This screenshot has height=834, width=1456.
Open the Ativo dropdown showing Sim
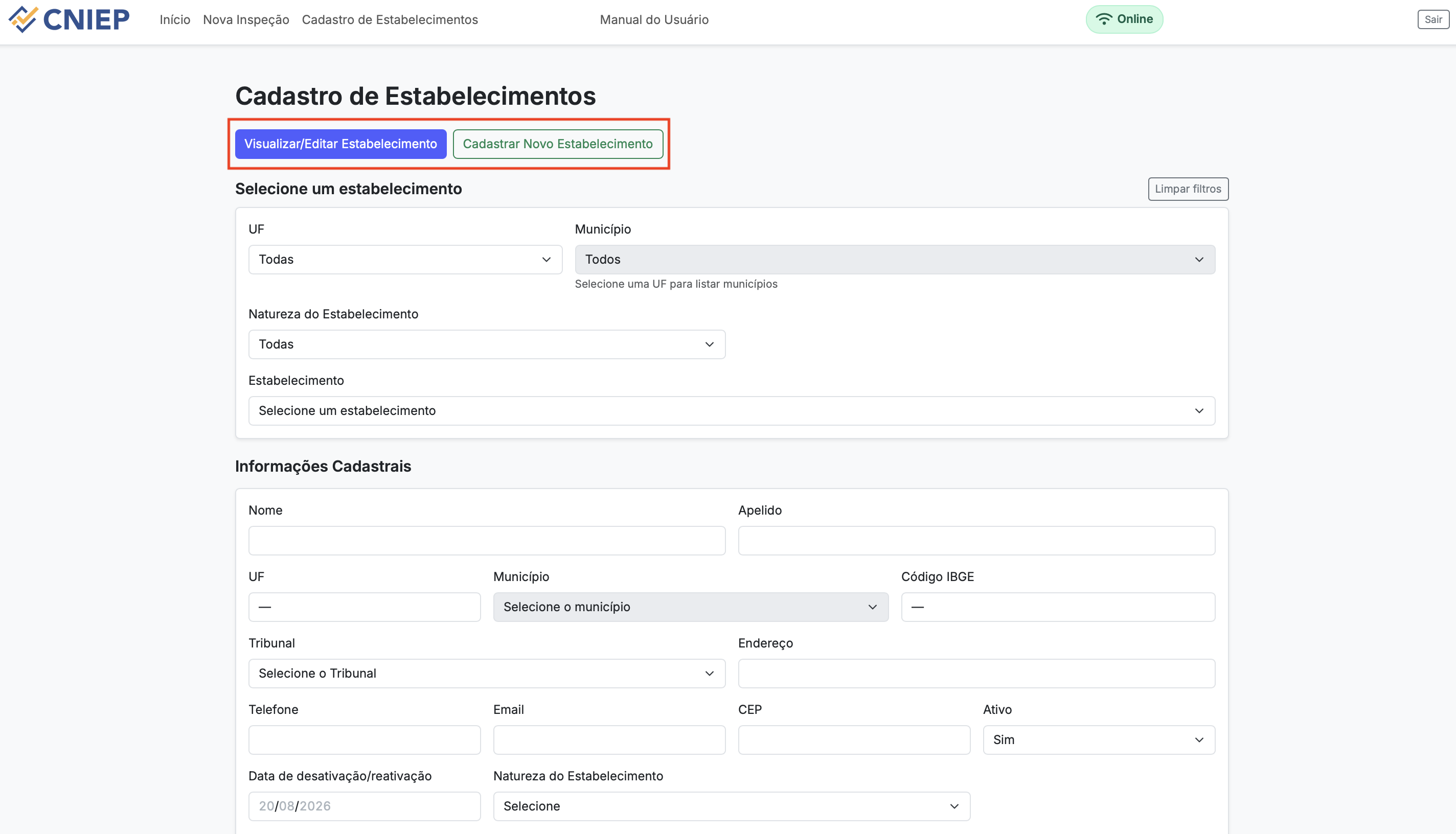click(x=1099, y=740)
